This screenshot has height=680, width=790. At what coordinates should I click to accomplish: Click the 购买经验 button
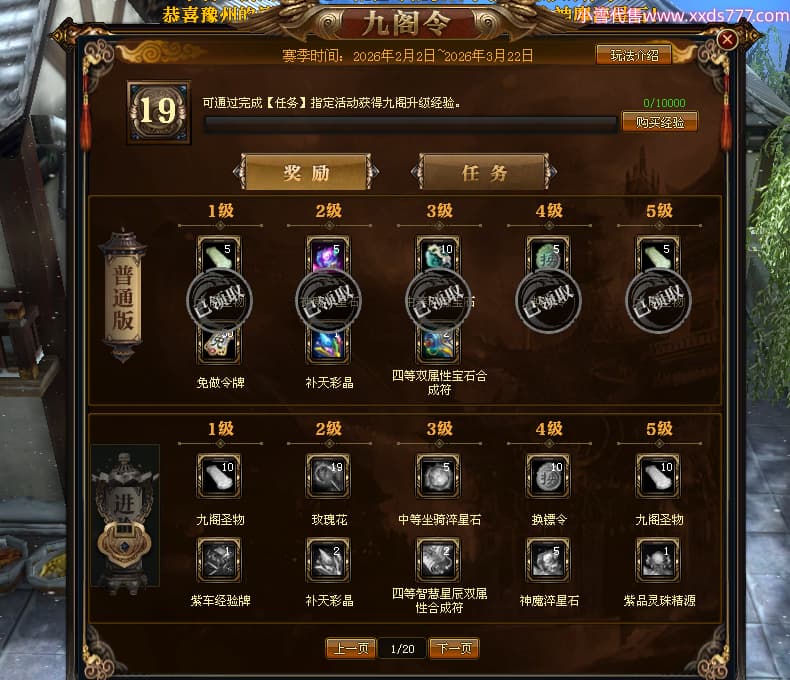tap(660, 122)
